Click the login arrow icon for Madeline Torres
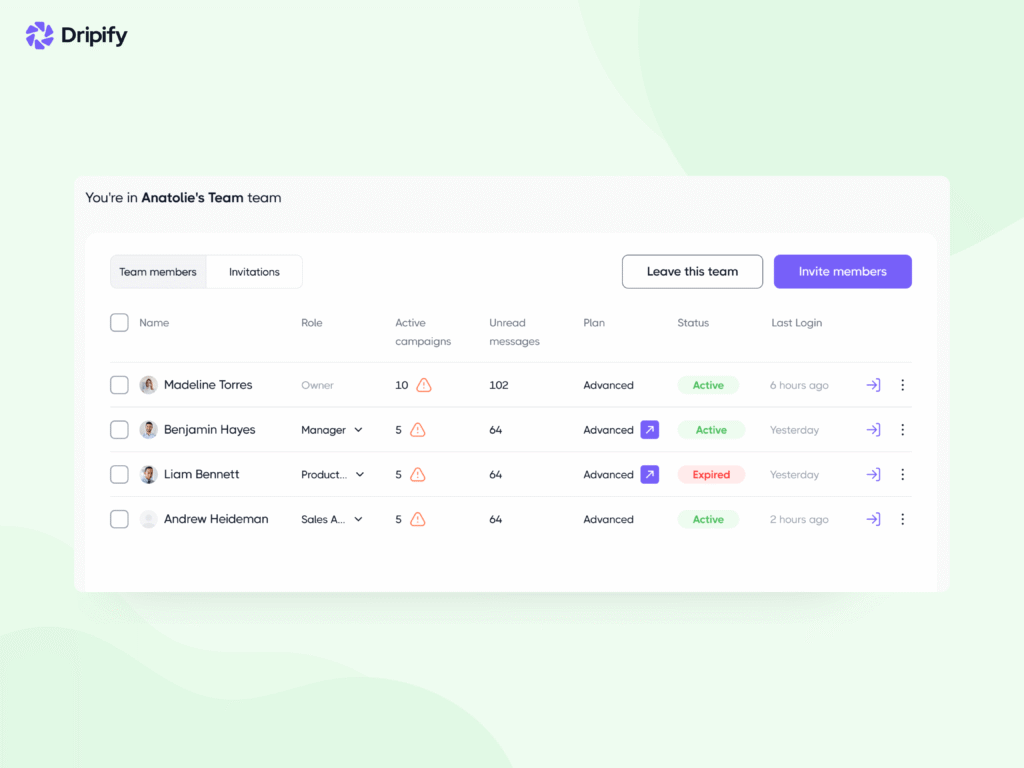This screenshot has width=1024, height=768. 872,384
